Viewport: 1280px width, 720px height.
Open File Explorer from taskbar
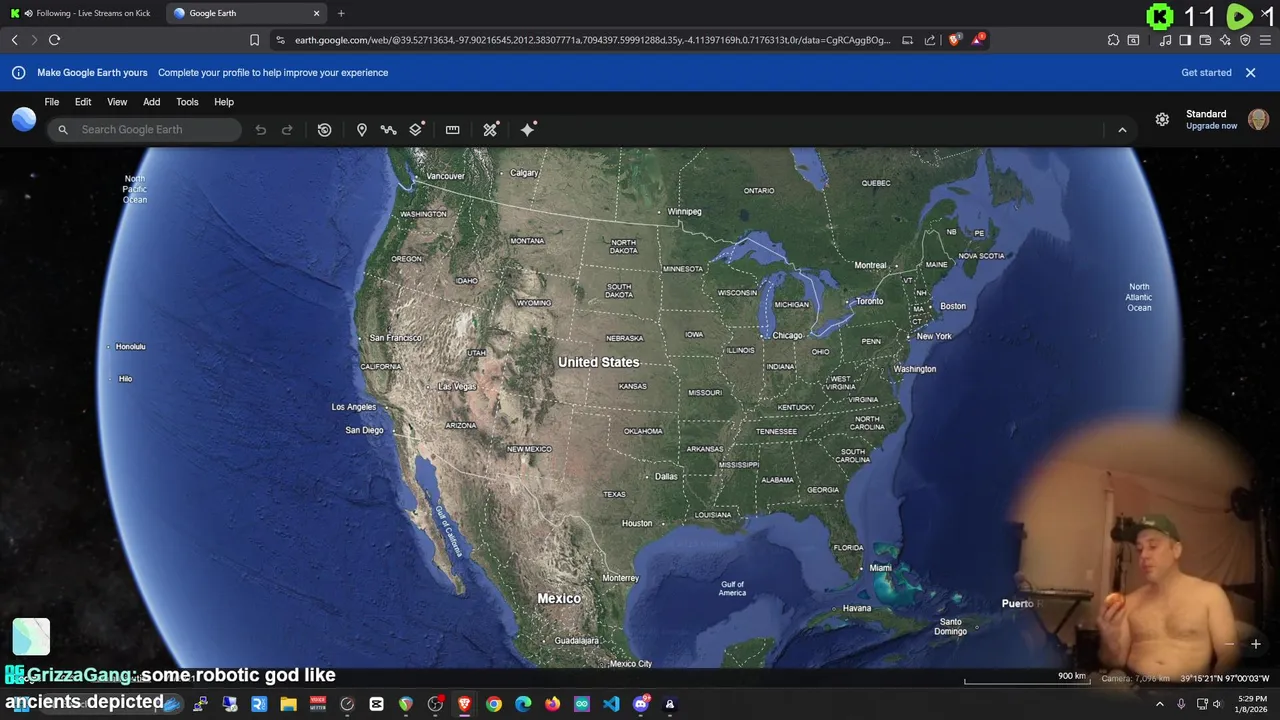288,704
